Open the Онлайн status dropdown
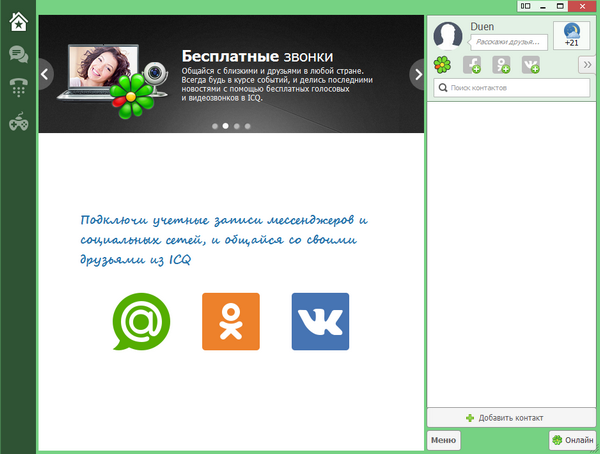This screenshot has height=454, width=600. (572, 439)
